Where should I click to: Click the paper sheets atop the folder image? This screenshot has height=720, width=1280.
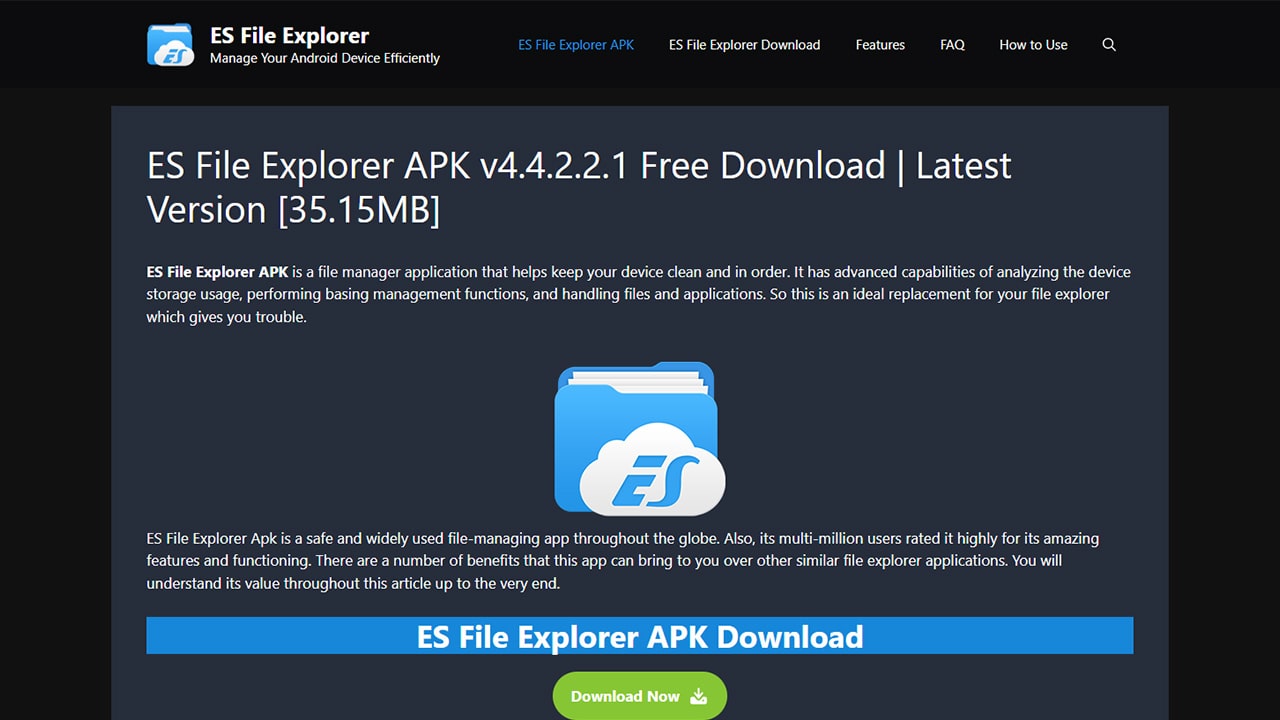coord(634,380)
